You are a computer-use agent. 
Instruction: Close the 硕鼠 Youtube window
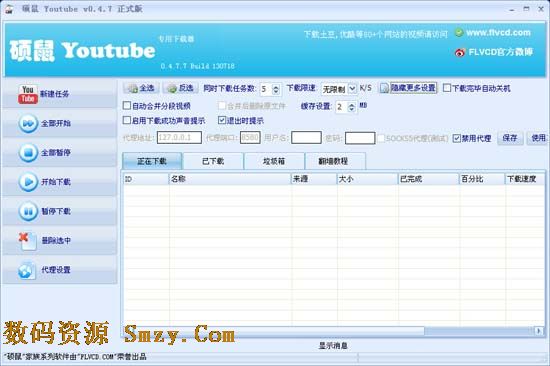coord(541,9)
